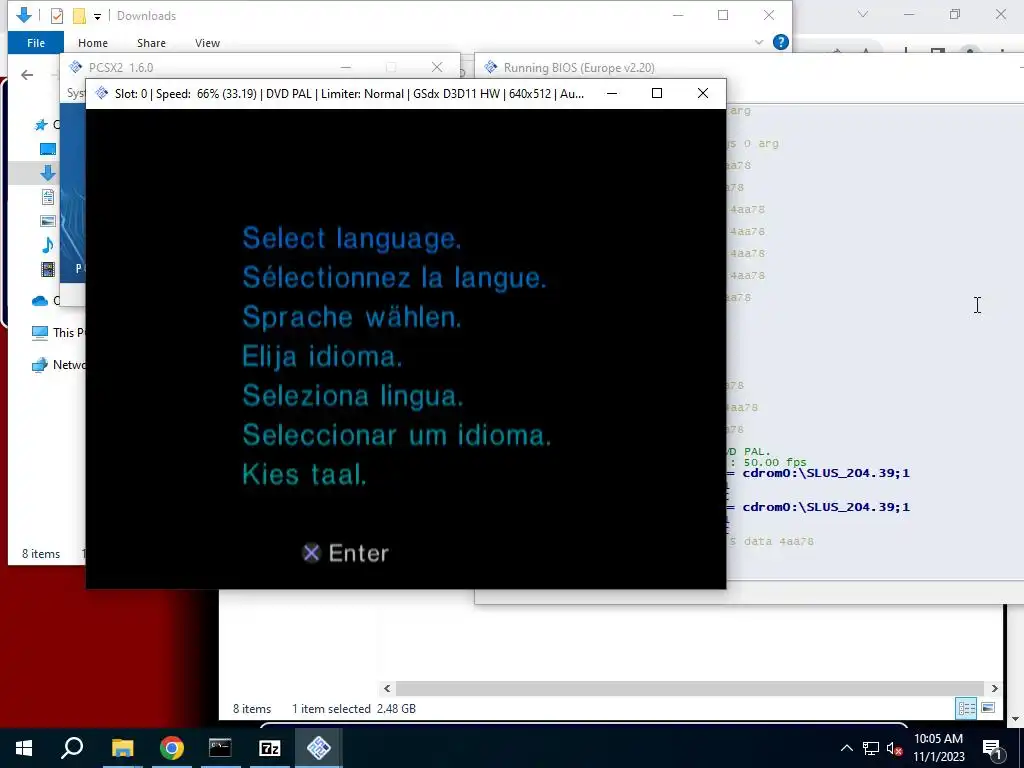Viewport: 1024px width, 768px height.
Task: Click 'Sprache wählen.' line
Action: click(x=352, y=317)
